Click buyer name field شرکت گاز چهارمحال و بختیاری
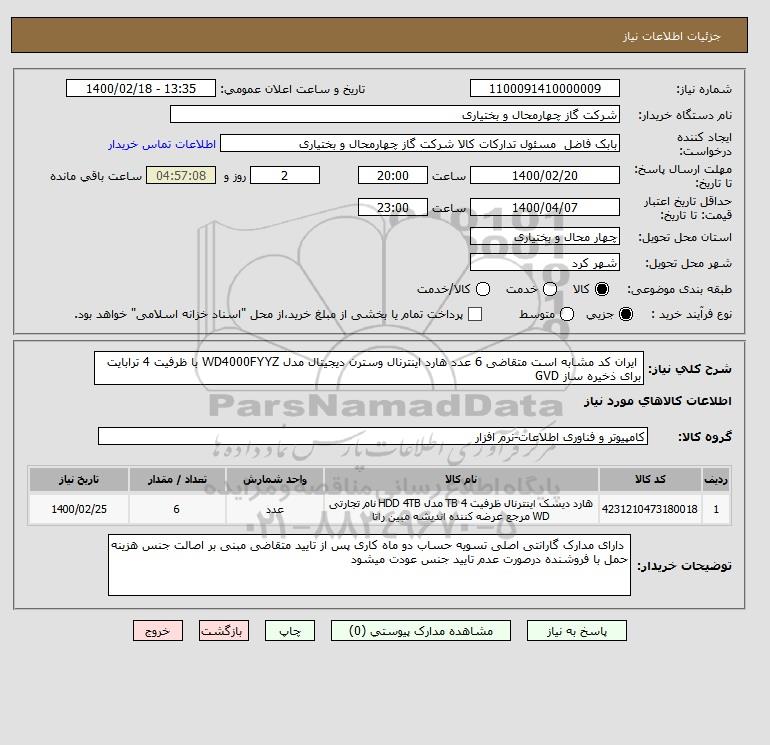 395,114
